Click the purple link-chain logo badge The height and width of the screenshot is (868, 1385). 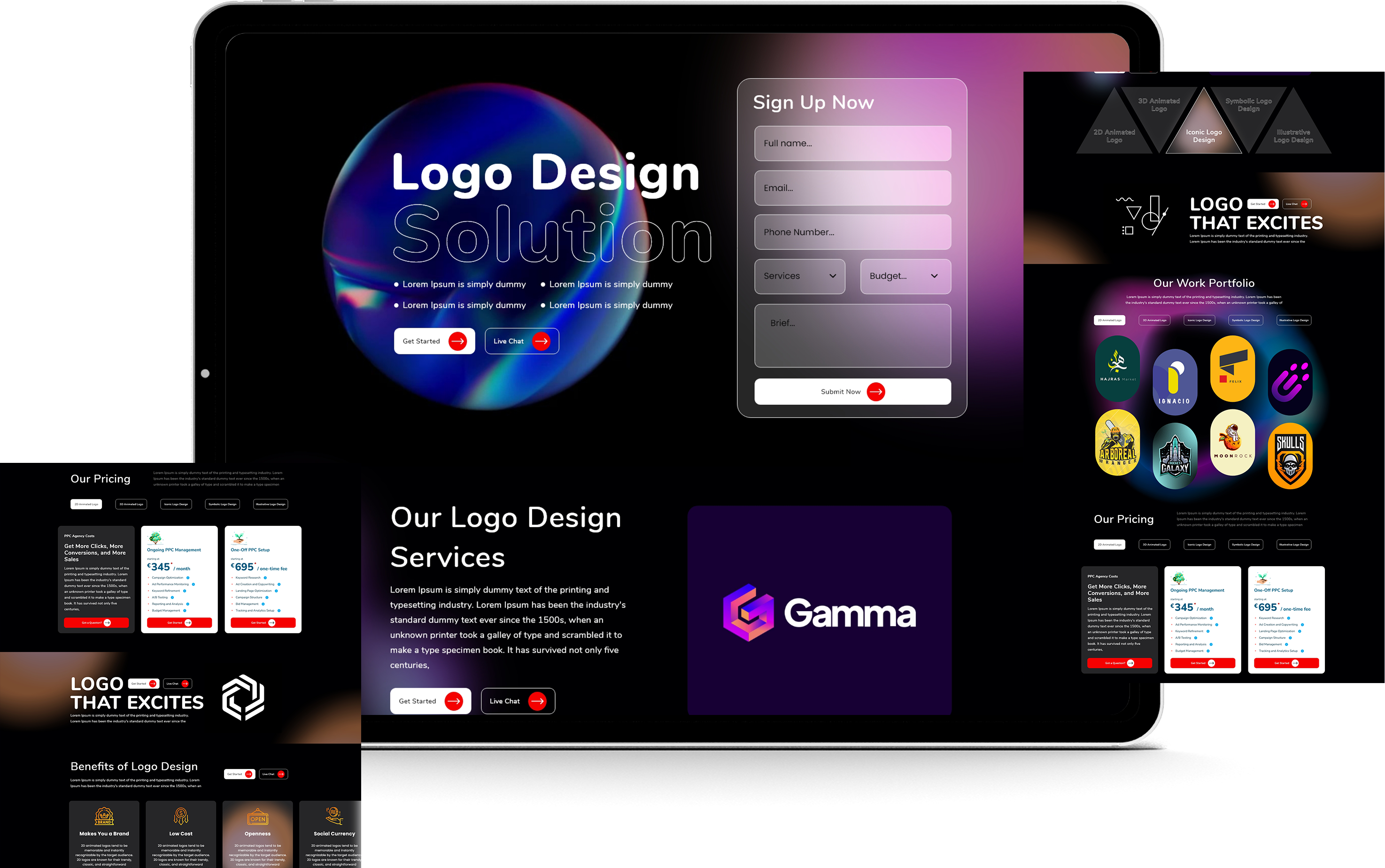pyautogui.click(x=1290, y=382)
